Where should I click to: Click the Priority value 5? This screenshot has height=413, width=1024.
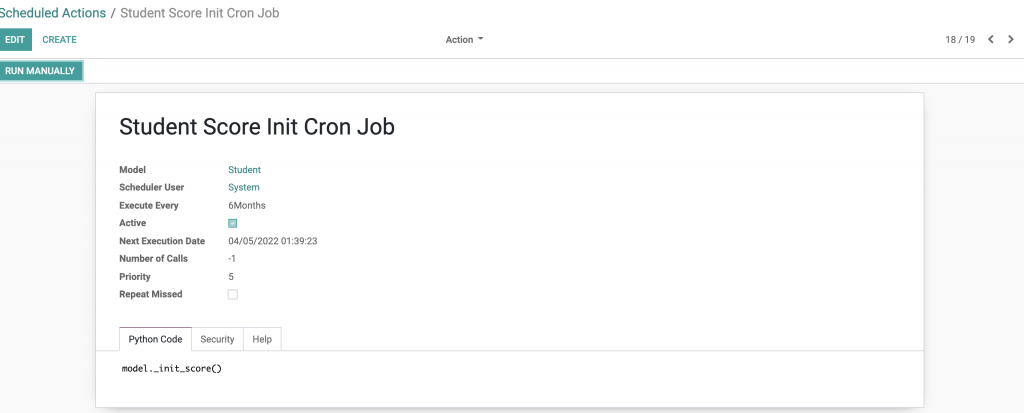tap(231, 276)
